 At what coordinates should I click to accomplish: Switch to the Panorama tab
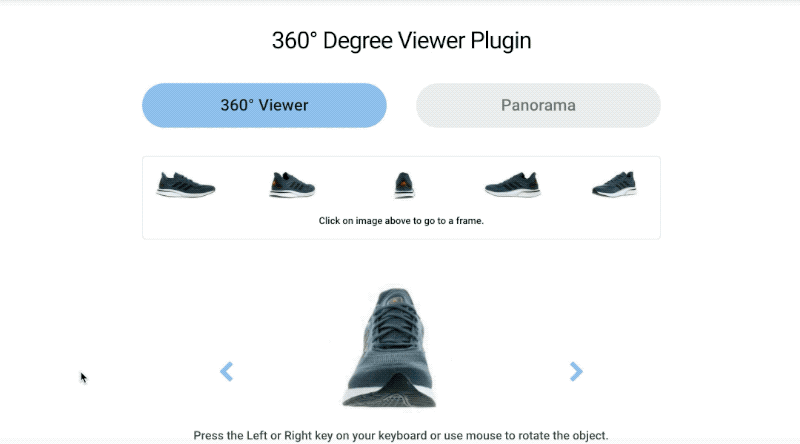pos(538,105)
